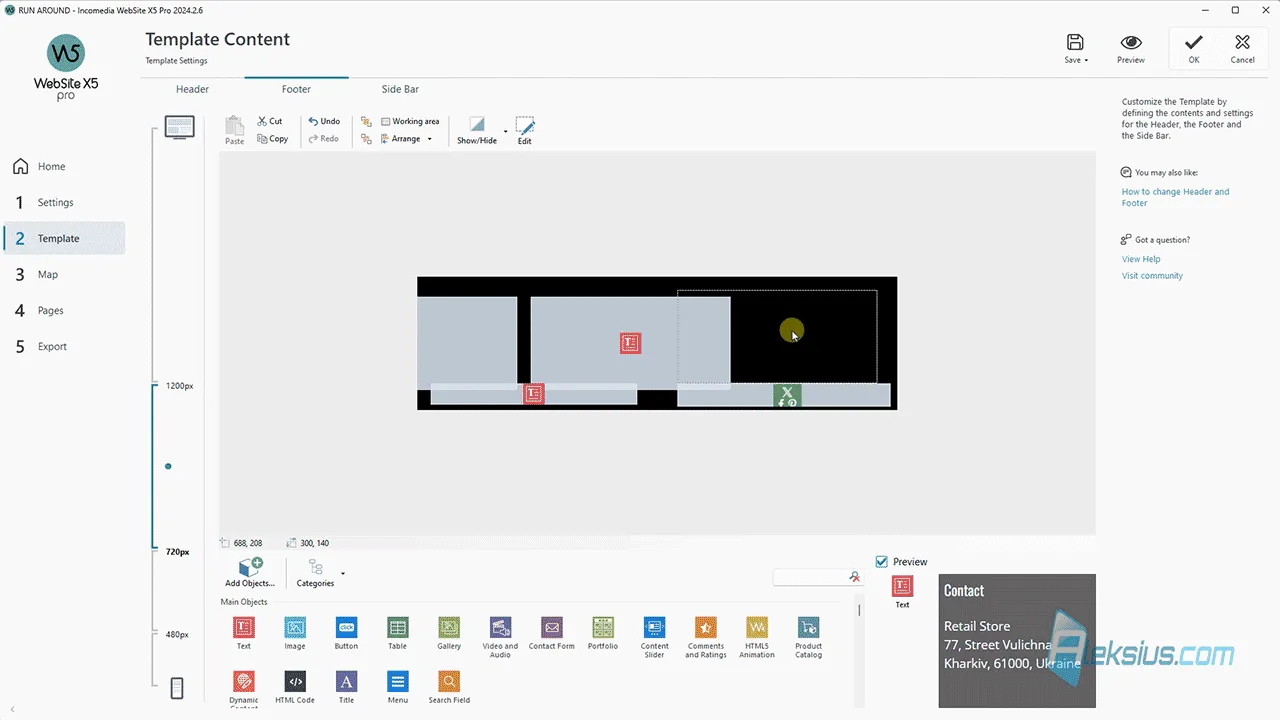Click the View Help link

tap(1141, 259)
